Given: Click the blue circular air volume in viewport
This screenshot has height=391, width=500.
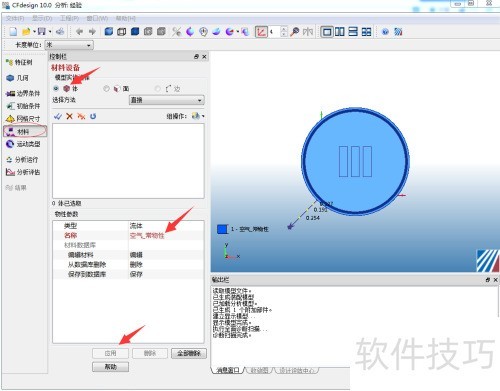Looking at the screenshot, I should (x=355, y=161).
